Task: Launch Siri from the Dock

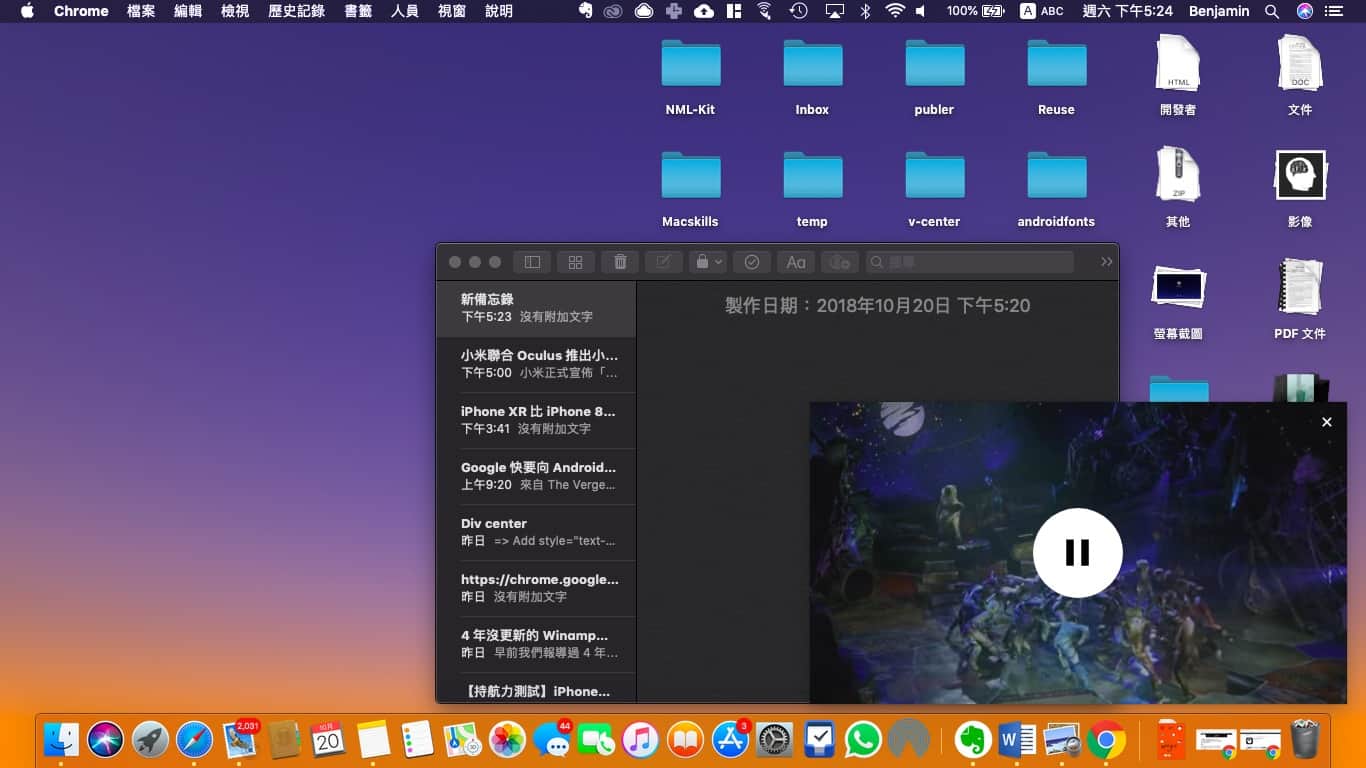Action: [x=105, y=740]
